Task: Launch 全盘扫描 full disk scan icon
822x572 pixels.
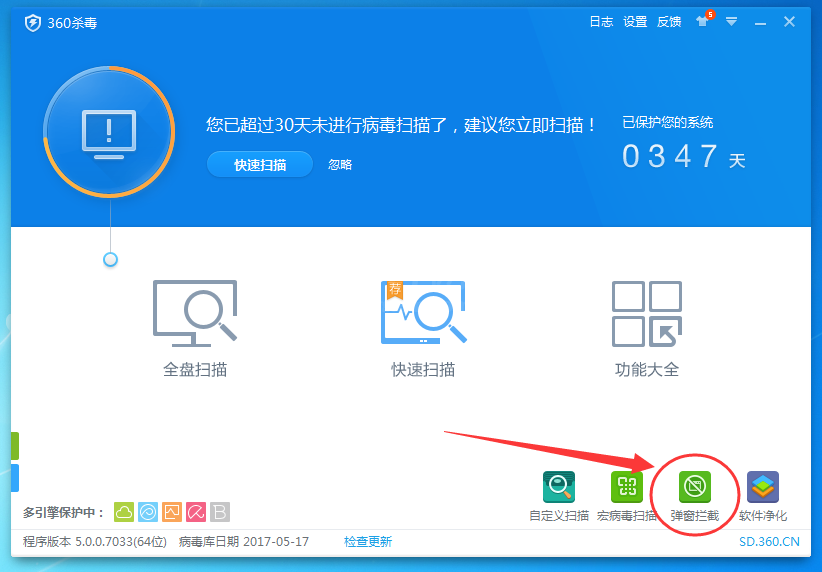Action: 195,313
